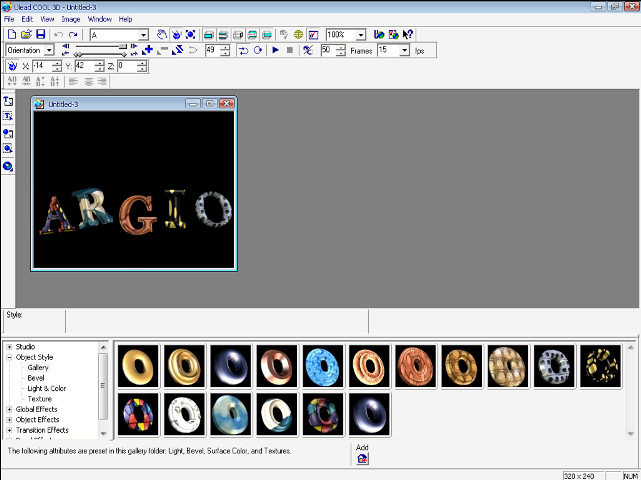Screen dimensions: 641x480
Task: Toggle the Front Face selection button
Action: pos(209,35)
